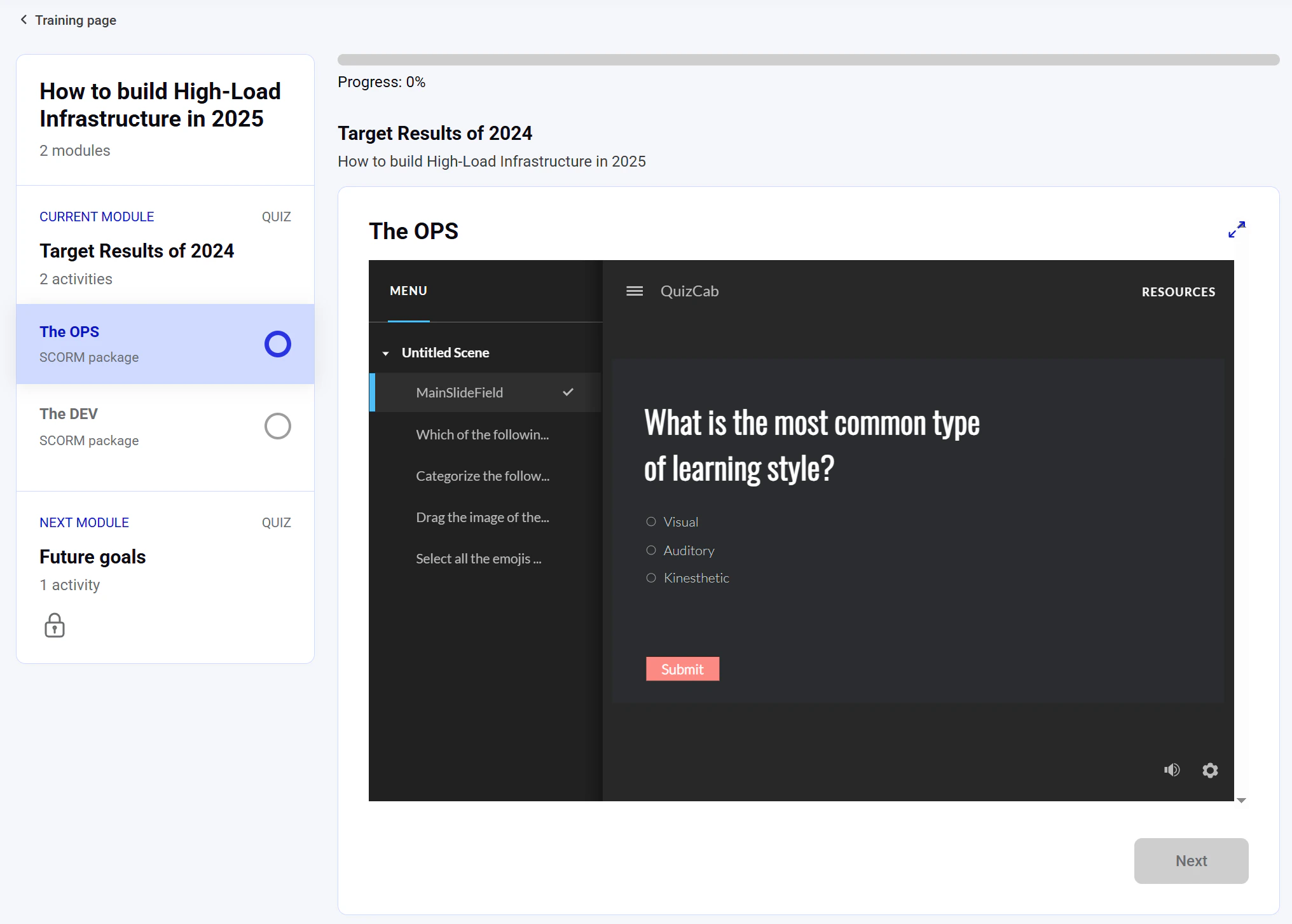Image resolution: width=1292 pixels, height=924 pixels.
Task: Open The DEV SCORM package activity
Action: (x=165, y=427)
